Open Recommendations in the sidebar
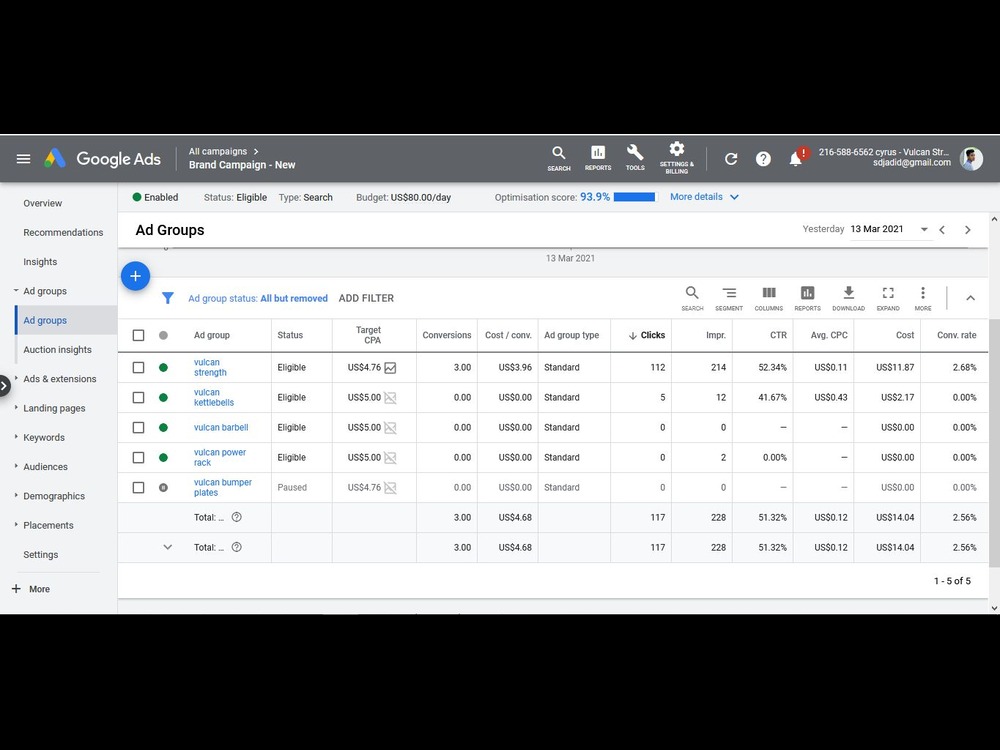The image size is (1000, 750). 63,233
